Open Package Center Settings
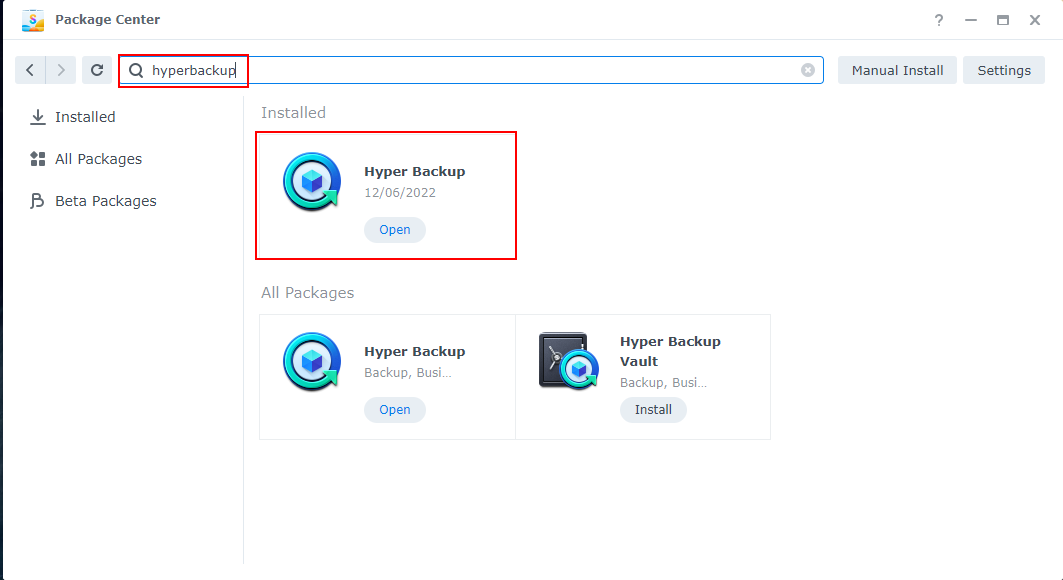 pyautogui.click(x=1003, y=70)
